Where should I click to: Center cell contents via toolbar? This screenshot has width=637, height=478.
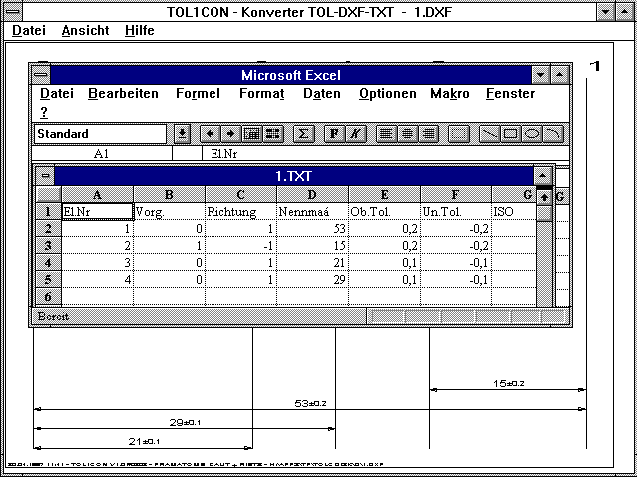(407, 134)
